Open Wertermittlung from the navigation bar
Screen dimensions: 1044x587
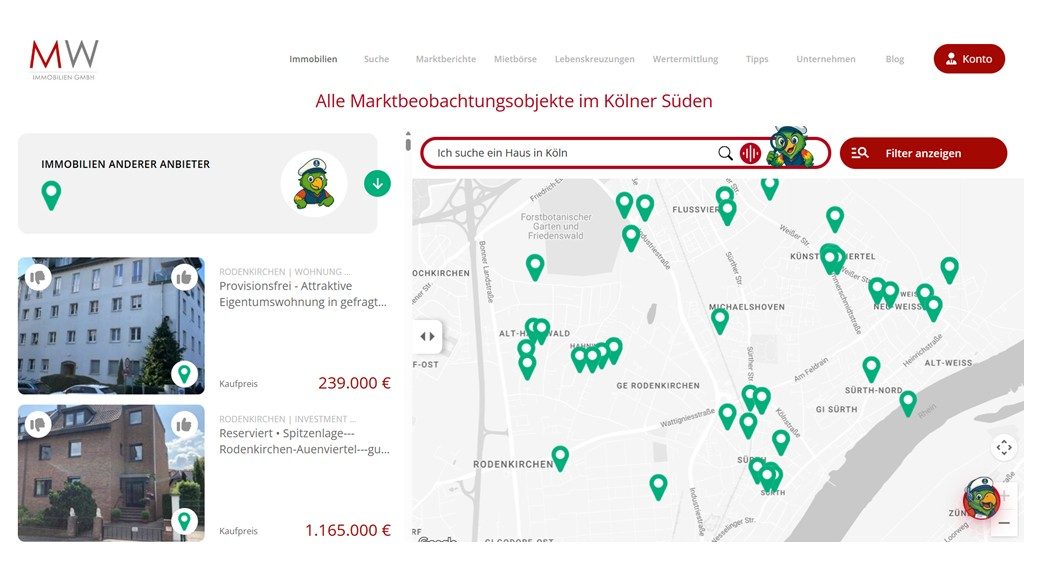[685, 59]
